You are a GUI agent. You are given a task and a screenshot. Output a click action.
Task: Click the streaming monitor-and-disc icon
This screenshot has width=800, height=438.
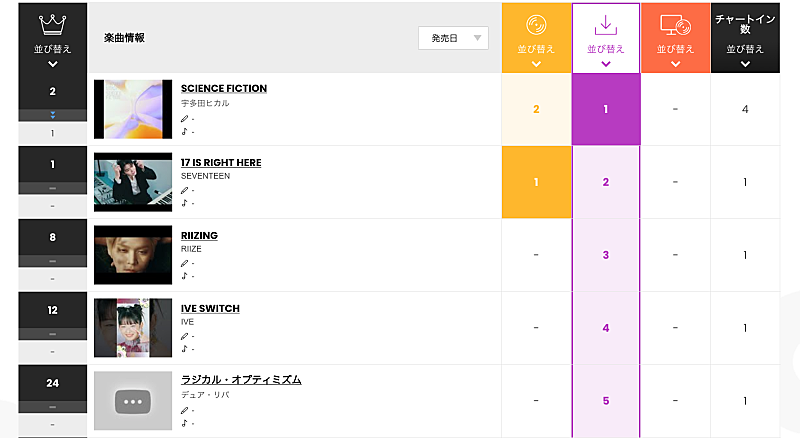675,25
